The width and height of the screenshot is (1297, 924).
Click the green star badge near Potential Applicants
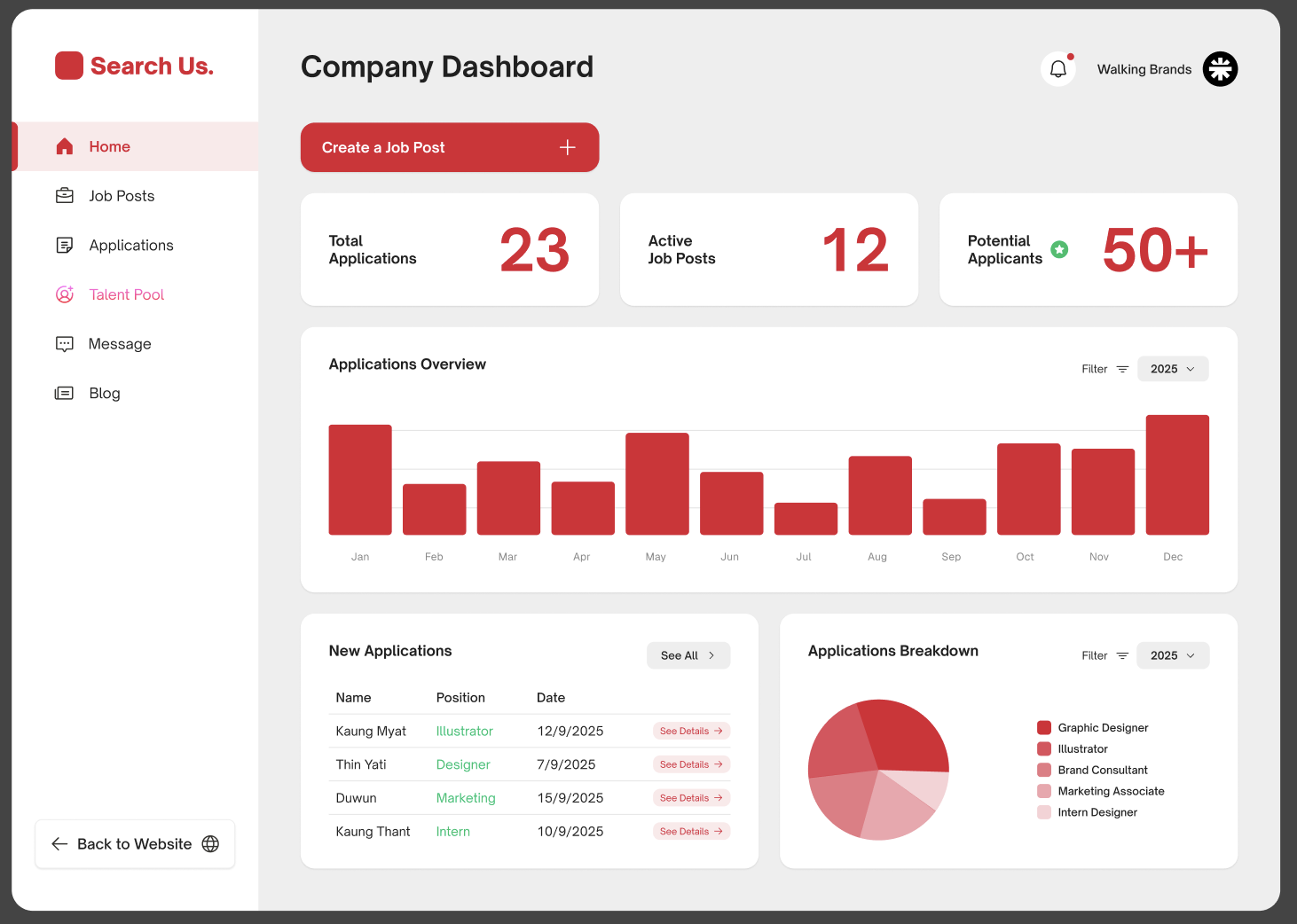pyautogui.click(x=1059, y=250)
